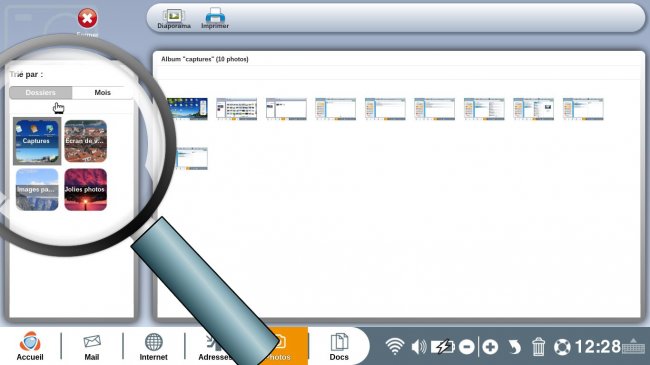The image size is (650, 365).
Task: Zoom out with the minus icon
Action: click(467, 347)
